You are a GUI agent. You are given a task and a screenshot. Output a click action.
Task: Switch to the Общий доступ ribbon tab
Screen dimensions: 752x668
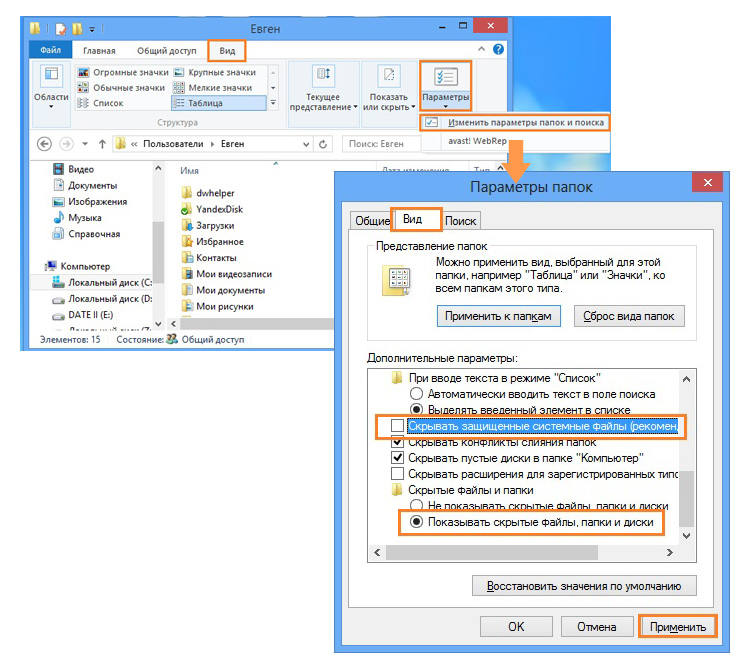pyautogui.click(x=167, y=50)
